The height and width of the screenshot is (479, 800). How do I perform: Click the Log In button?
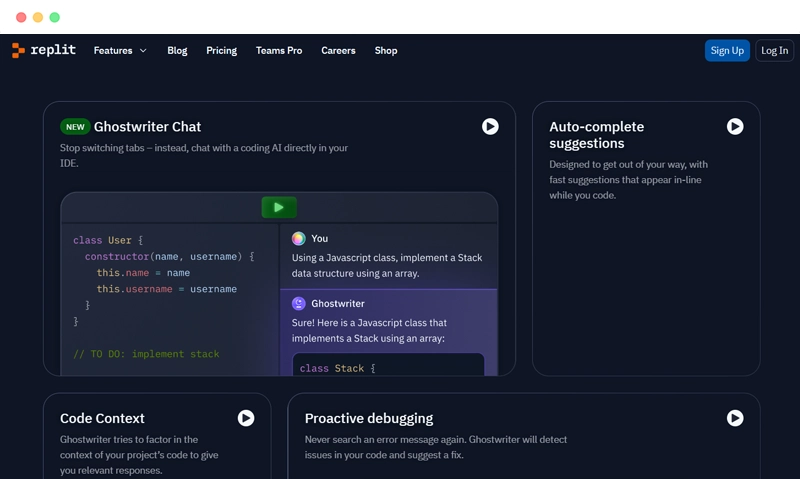(x=774, y=51)
